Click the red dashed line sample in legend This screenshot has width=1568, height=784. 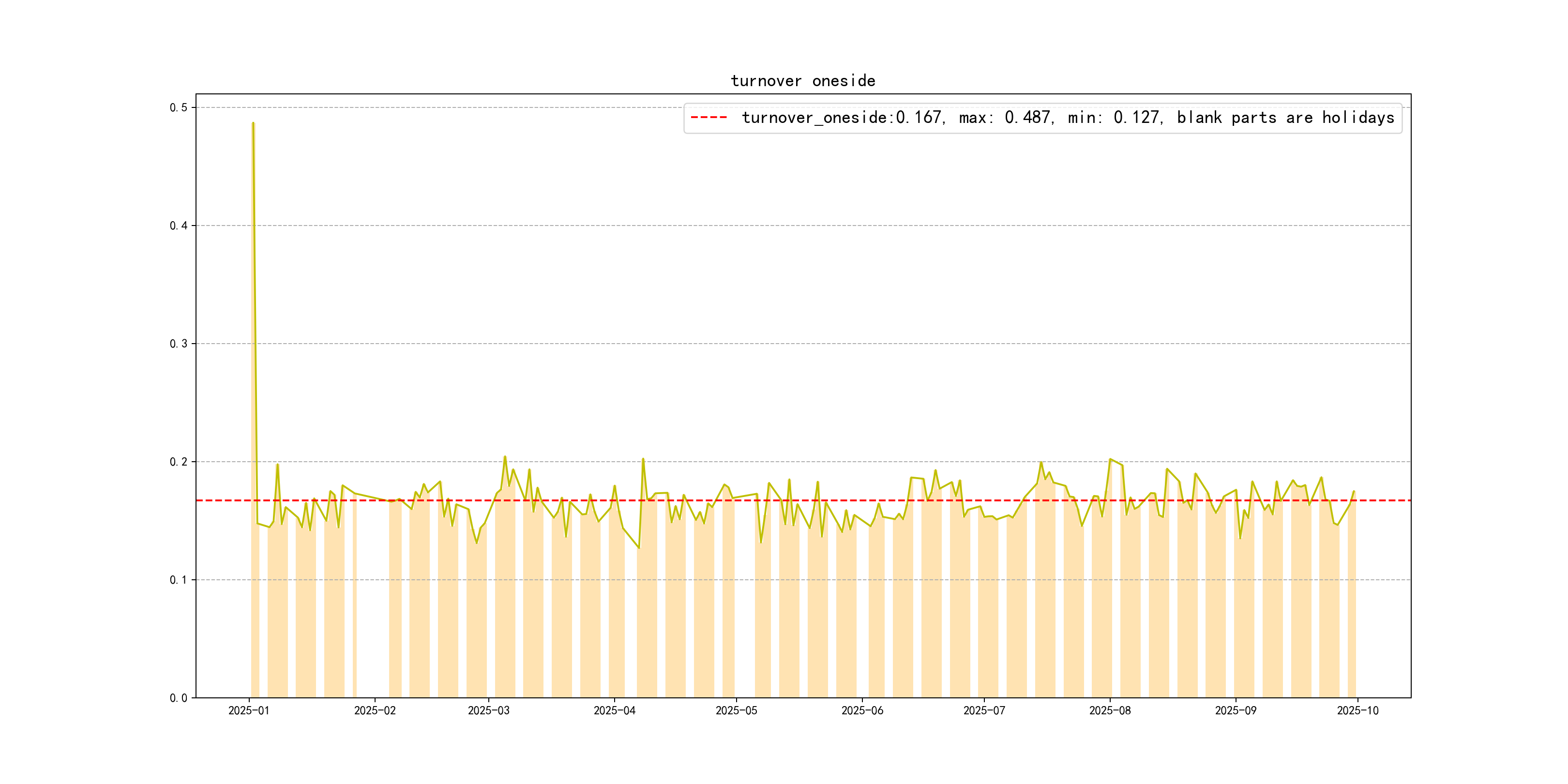pos(709,118)
